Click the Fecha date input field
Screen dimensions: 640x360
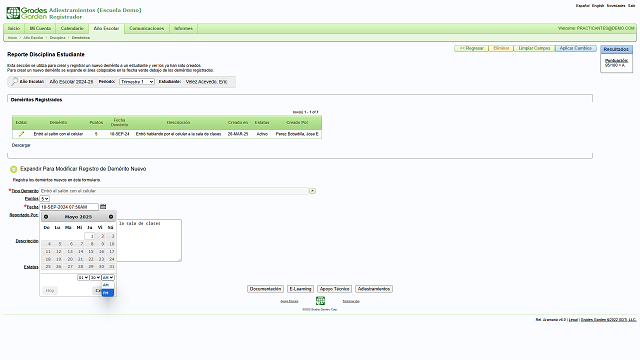point(69,207)
